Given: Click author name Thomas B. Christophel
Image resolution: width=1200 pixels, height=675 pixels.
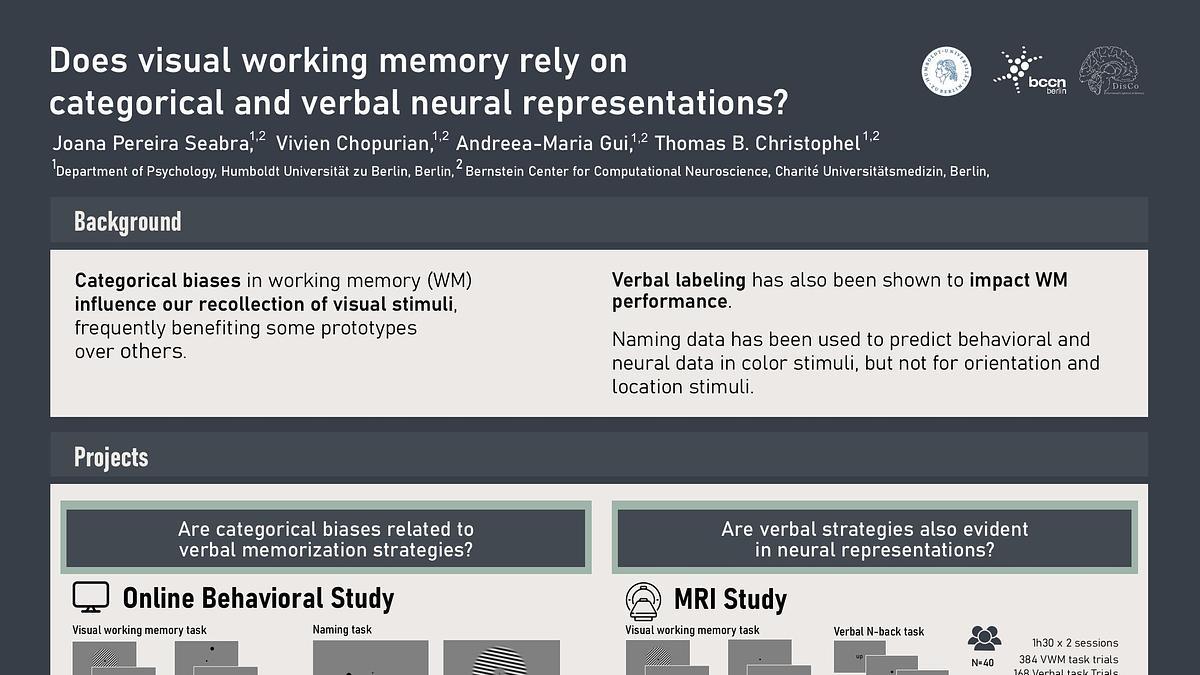Looking at the screenshot, I should 758,143.
